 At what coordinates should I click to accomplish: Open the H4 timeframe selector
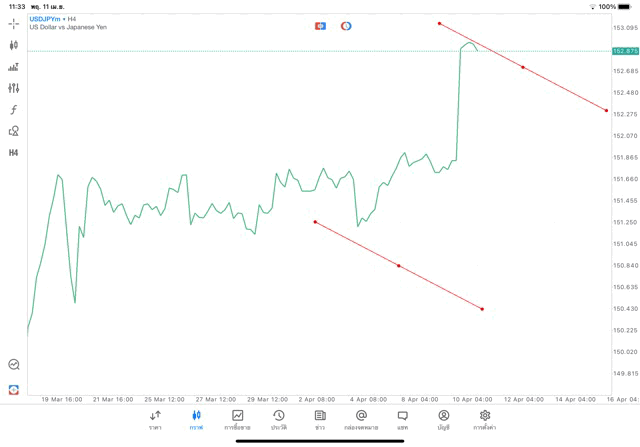(x=14, y=153)
